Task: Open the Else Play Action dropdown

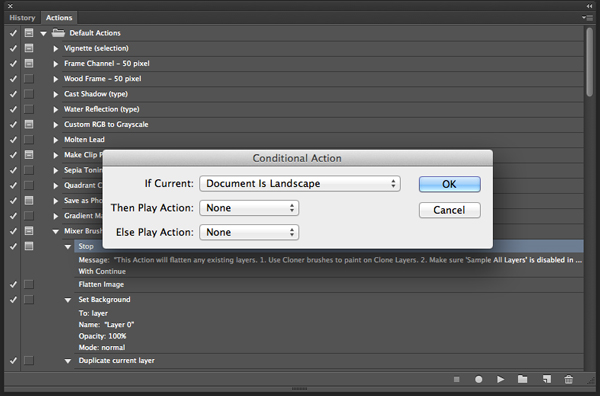Action: (x=249, y=232)
